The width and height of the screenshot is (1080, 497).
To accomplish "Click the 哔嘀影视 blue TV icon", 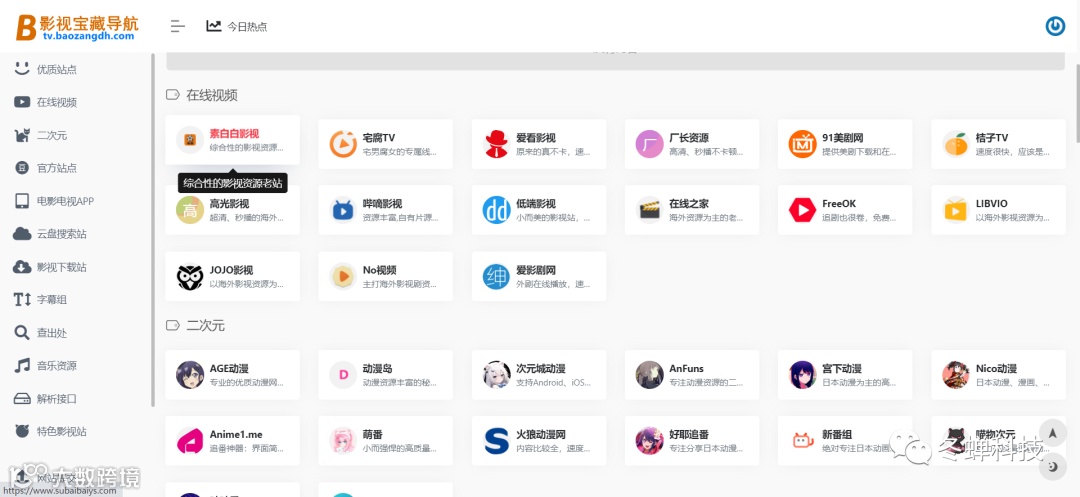I will [x=342, y=210].
